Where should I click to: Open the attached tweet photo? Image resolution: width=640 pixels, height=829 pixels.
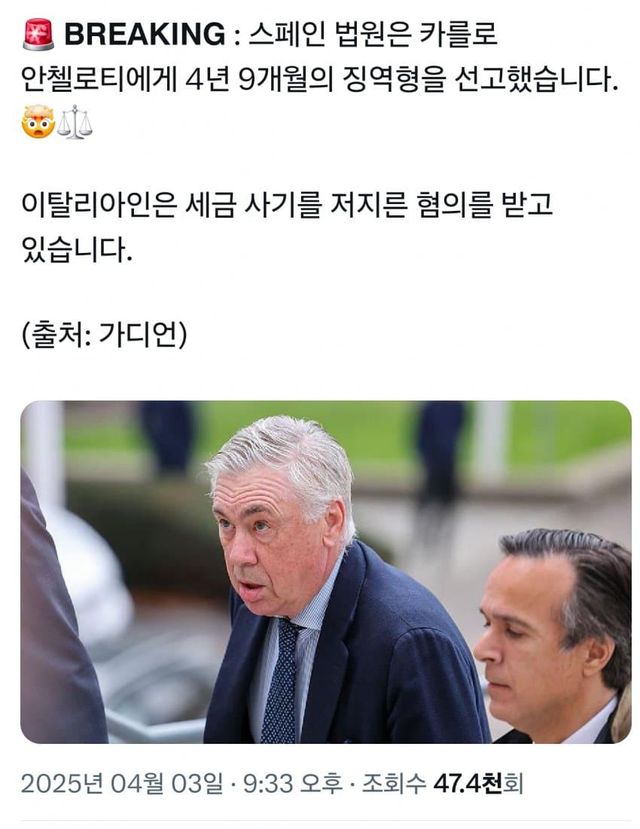[326, 572]
